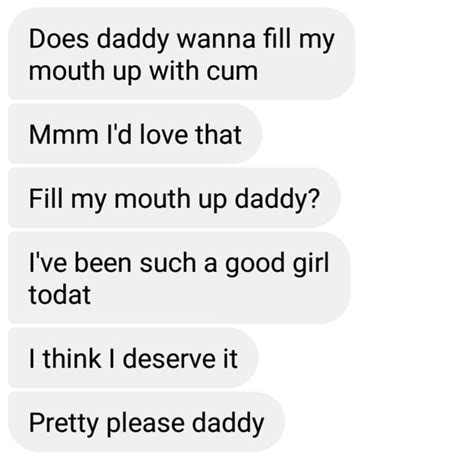Select the 'Mmm I'd love that' message bubble
Image resolution: width=474 pixels, height=459 pixels.
135,134
